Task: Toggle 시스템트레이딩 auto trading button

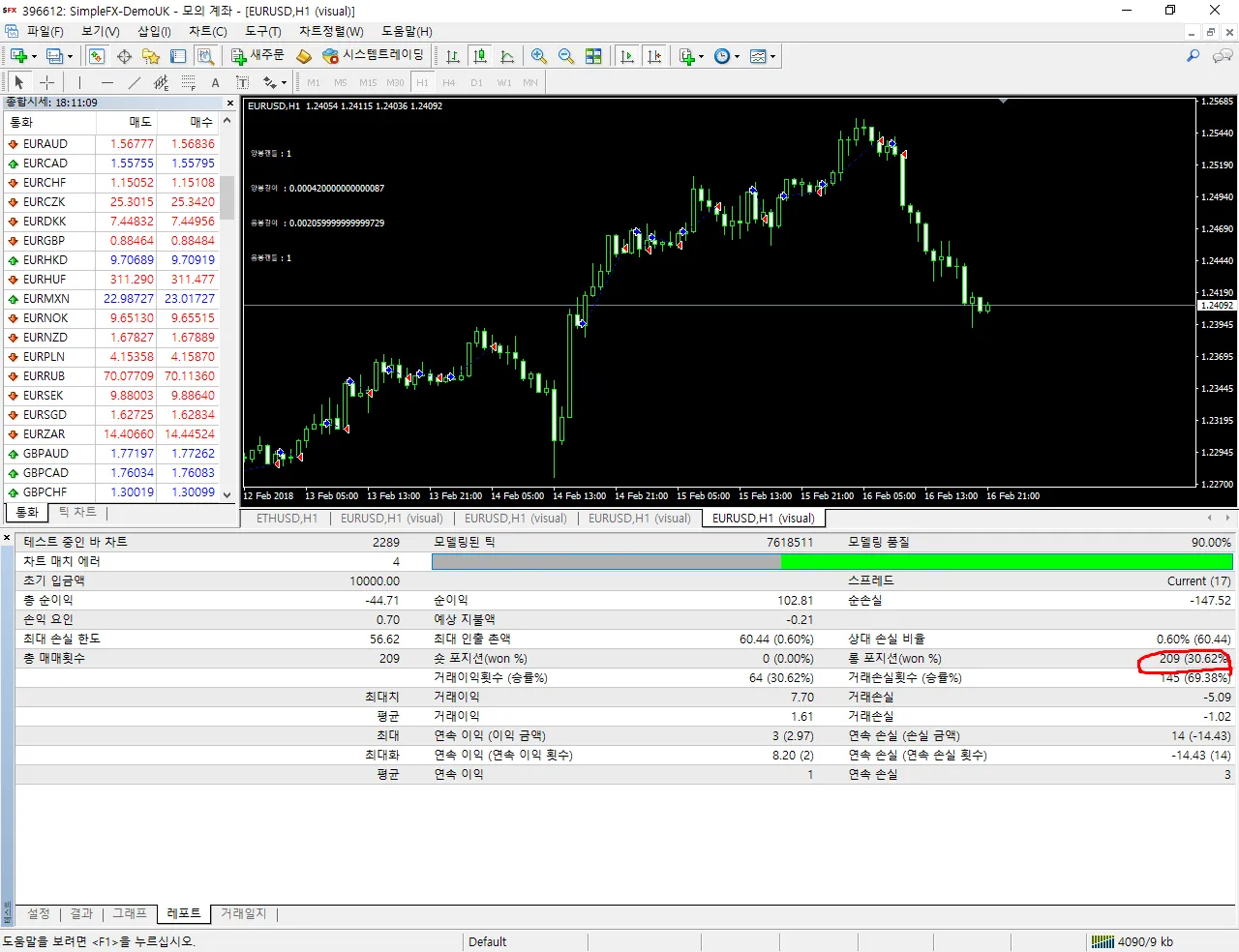Action: click(374, 56)
